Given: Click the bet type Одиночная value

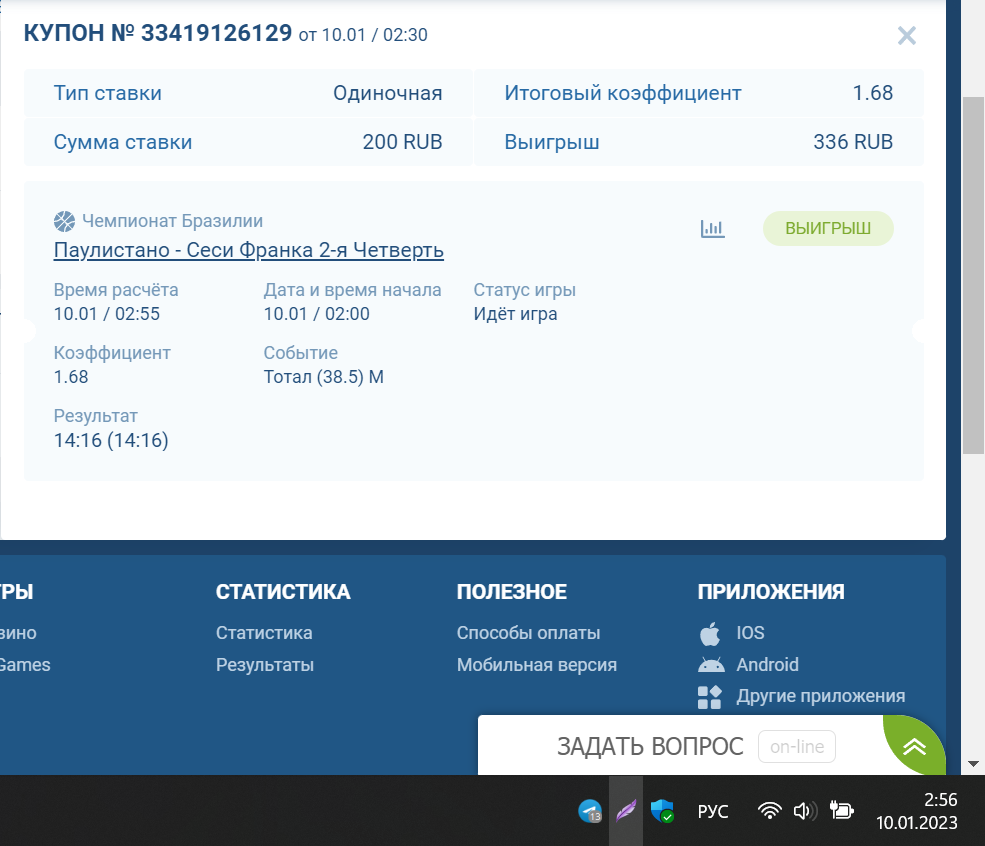Looking at the screenshot, I should [x=388, y=93].
